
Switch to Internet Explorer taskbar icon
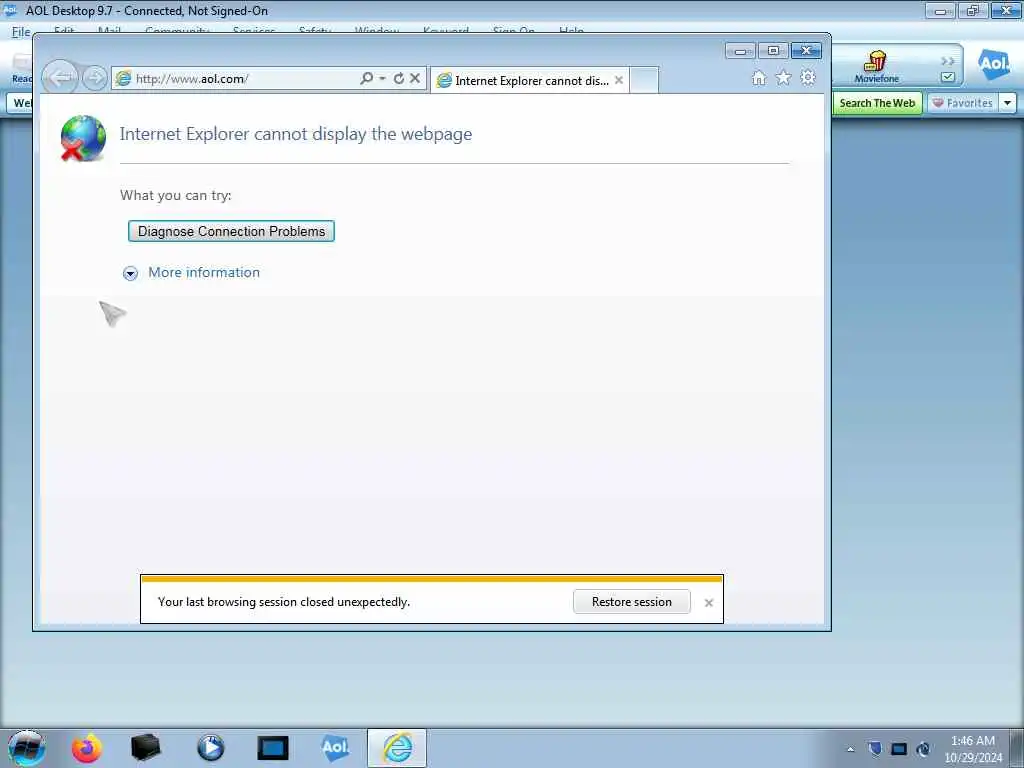[397, 748]
